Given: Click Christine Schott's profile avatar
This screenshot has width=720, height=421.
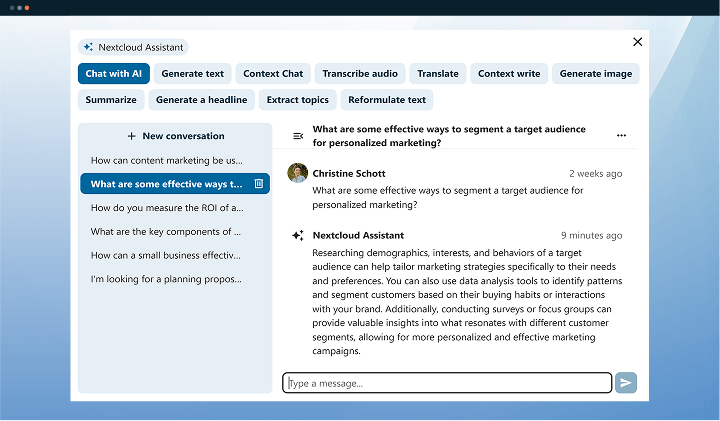Looking at the screenshot, I should tap(297, 174).
